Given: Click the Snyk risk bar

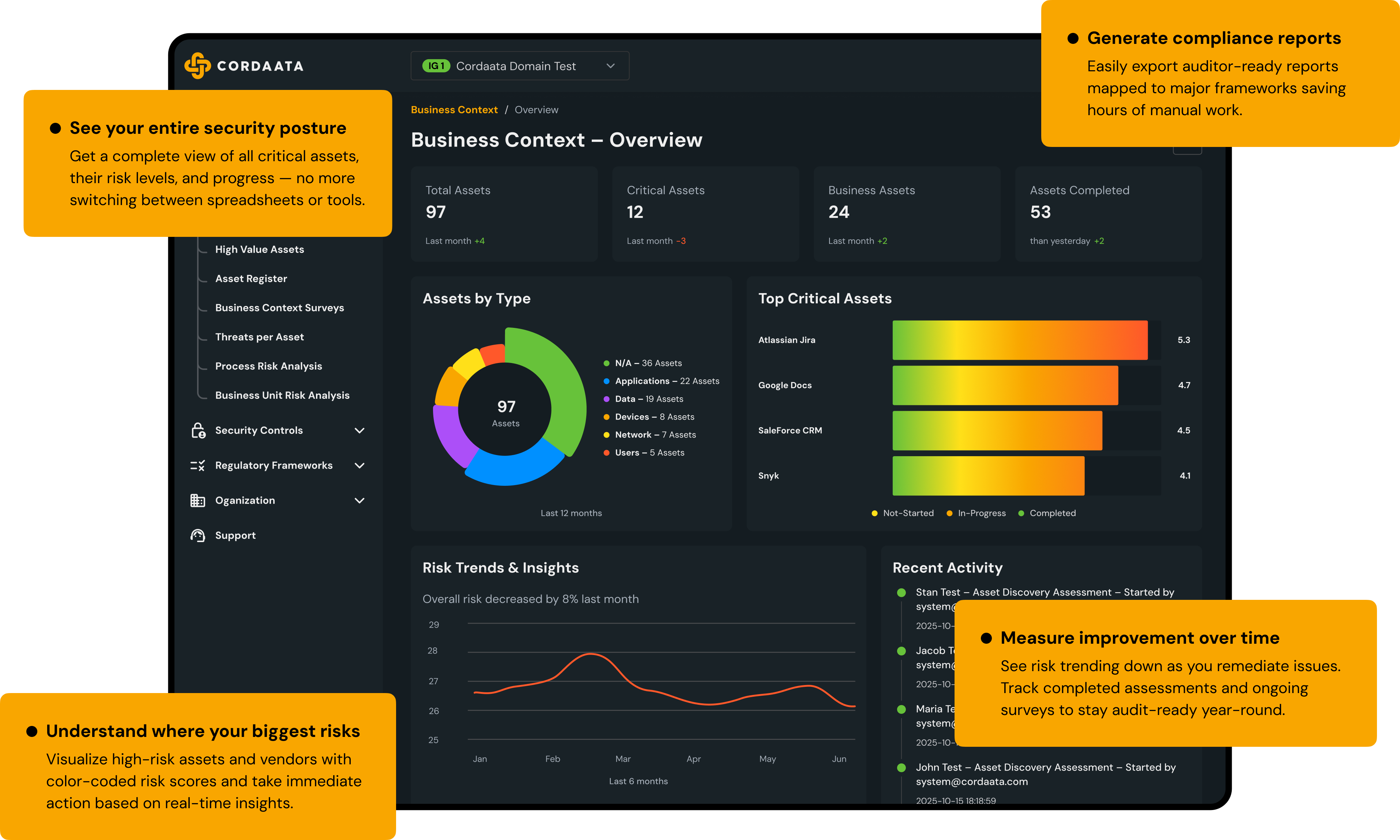Looking at the screenshot, I should [x=988, y=476].
